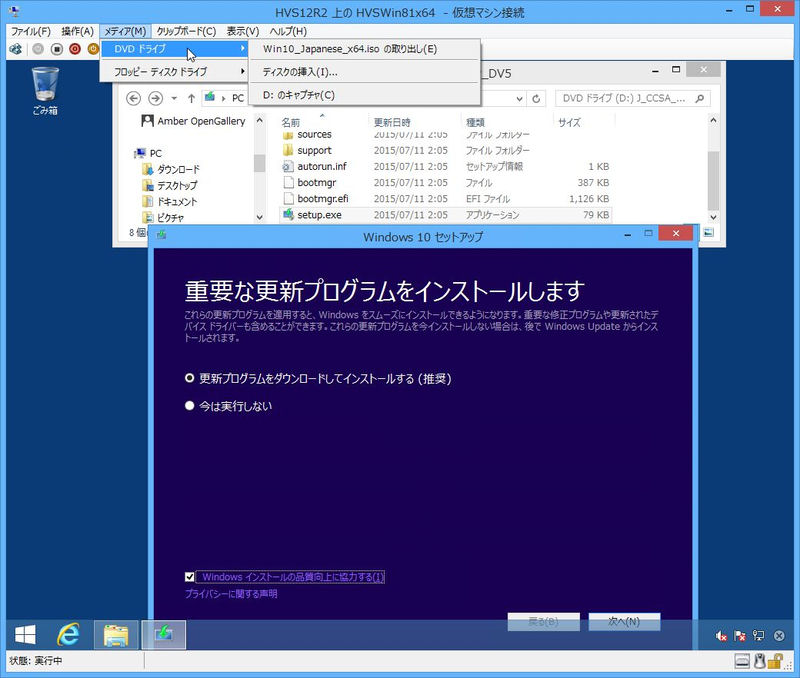
Task: Click the network tray icon
Action: (x=759, y=636)
